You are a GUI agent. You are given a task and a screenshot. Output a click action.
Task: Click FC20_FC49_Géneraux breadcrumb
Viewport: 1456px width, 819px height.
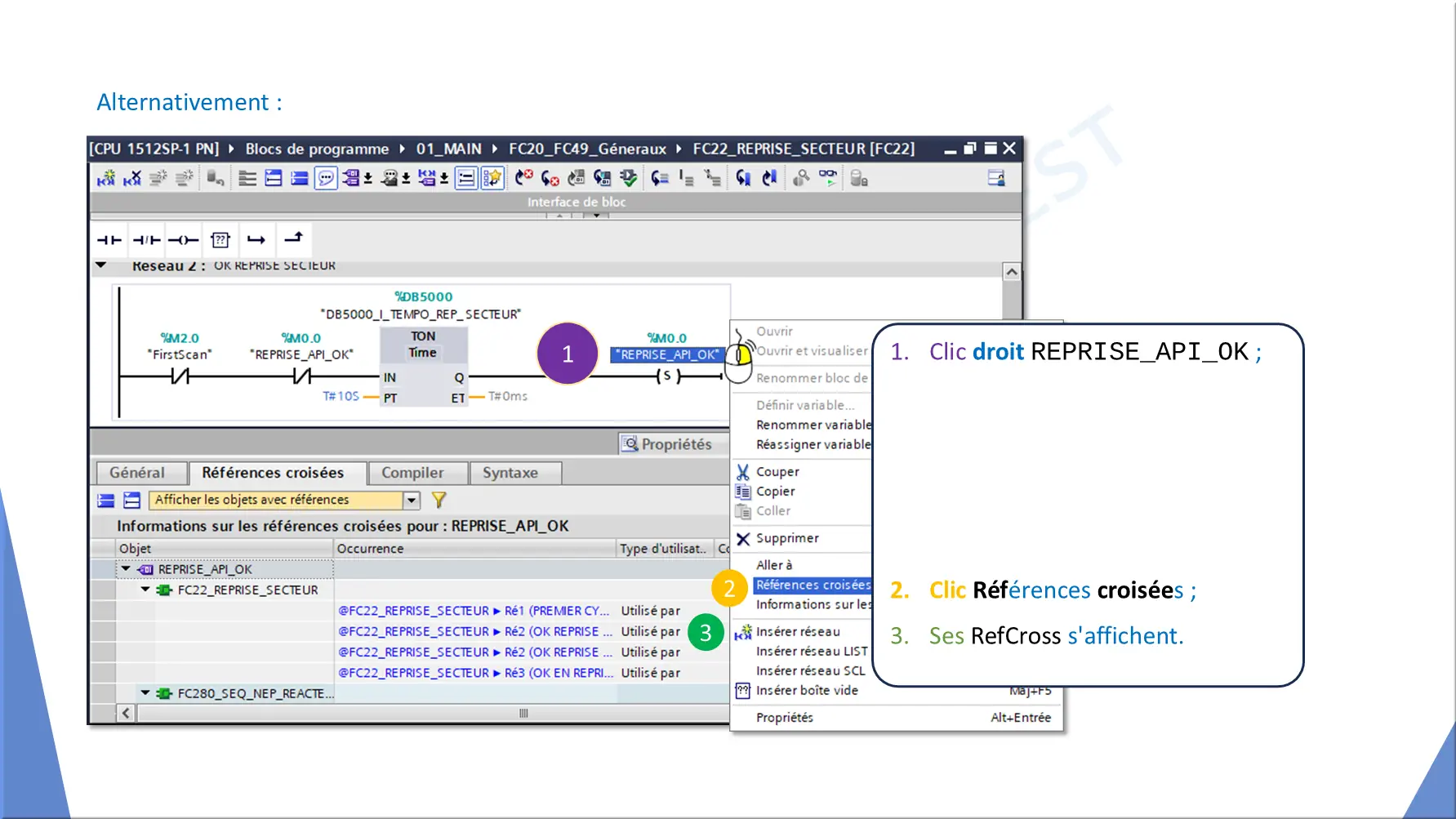point(587,149)
